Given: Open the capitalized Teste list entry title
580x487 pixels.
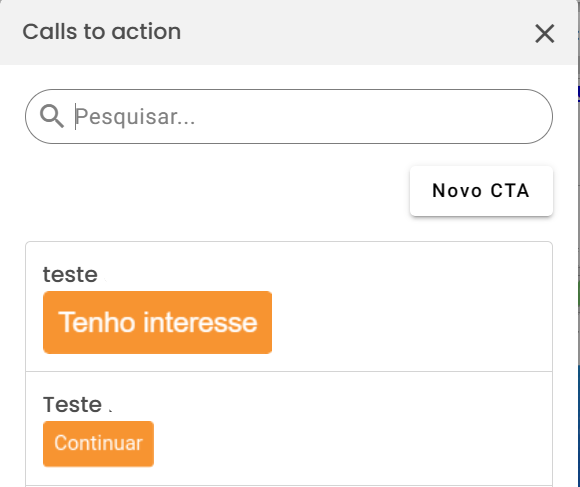Looking at the screenshot, I should click(x=72, y=405).
